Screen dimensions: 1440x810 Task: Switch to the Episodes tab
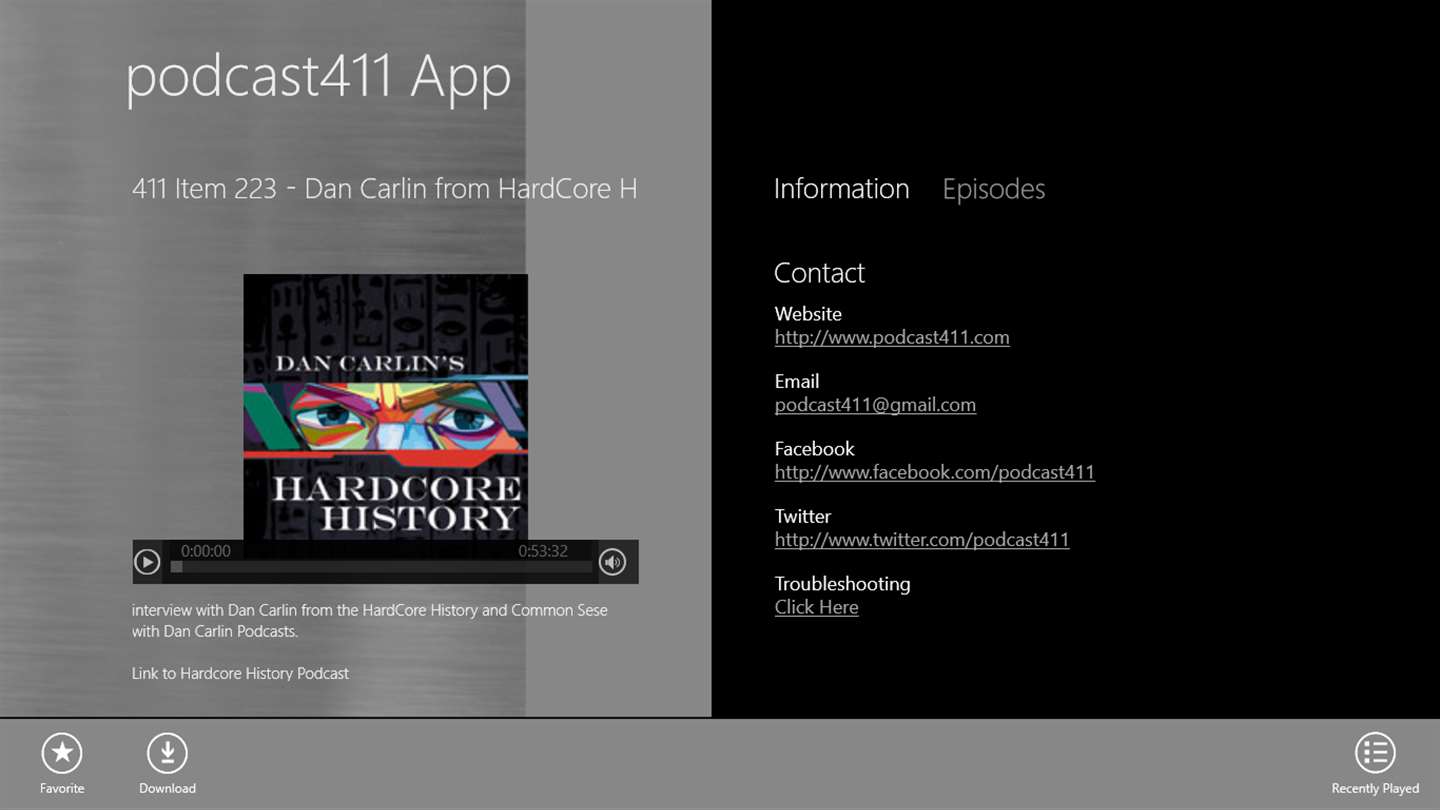point(993,189)
